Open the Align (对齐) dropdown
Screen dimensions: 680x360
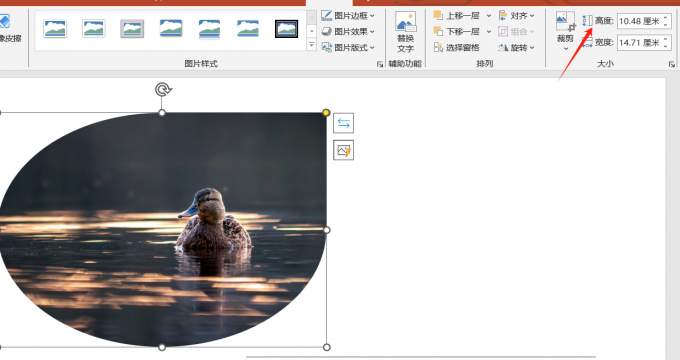tap(516, 16)
